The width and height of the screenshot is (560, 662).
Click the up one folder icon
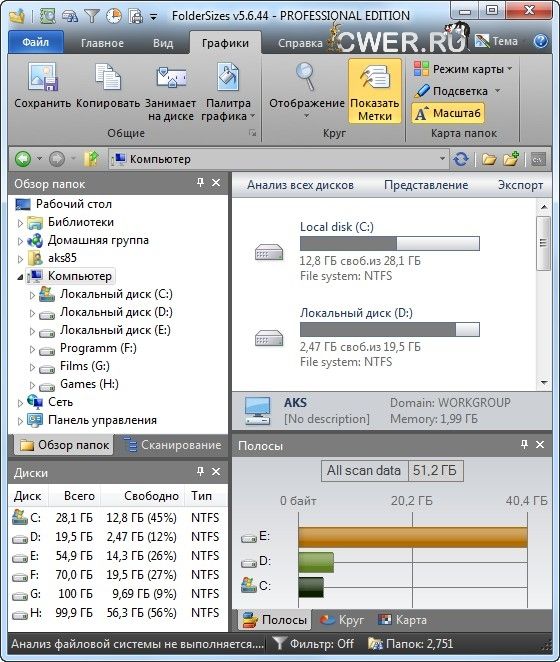click(x=91, y=159)
